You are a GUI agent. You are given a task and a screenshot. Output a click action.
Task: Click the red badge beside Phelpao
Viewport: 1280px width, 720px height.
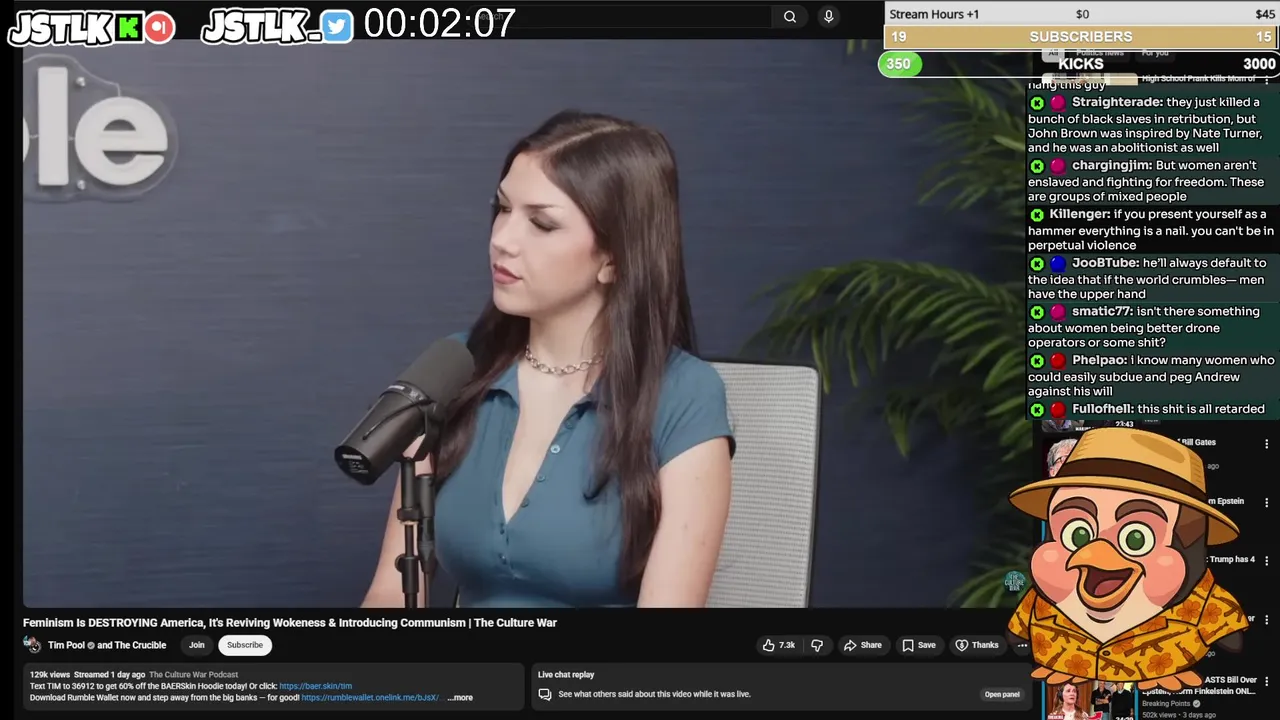click(1058, 360)
